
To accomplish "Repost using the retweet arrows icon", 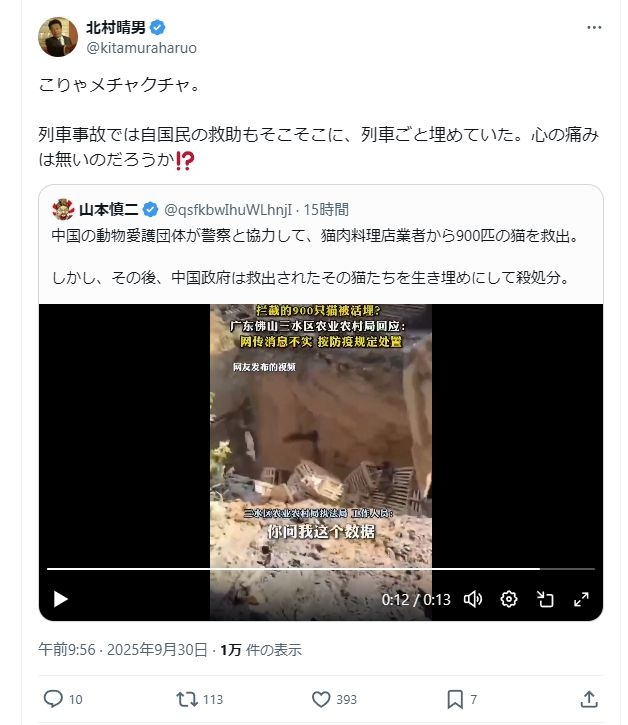I will (x=187, y=699).
